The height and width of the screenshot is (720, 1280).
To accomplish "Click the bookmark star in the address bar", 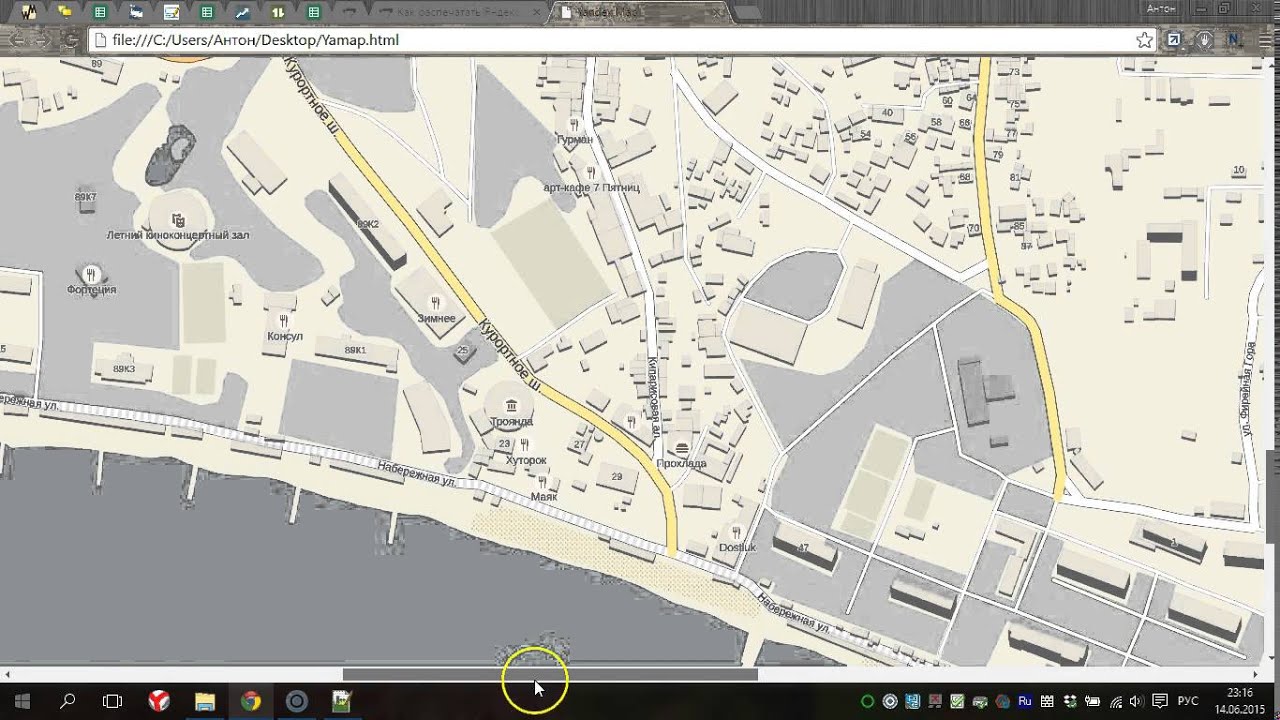I will click(x=1143, y=40).
